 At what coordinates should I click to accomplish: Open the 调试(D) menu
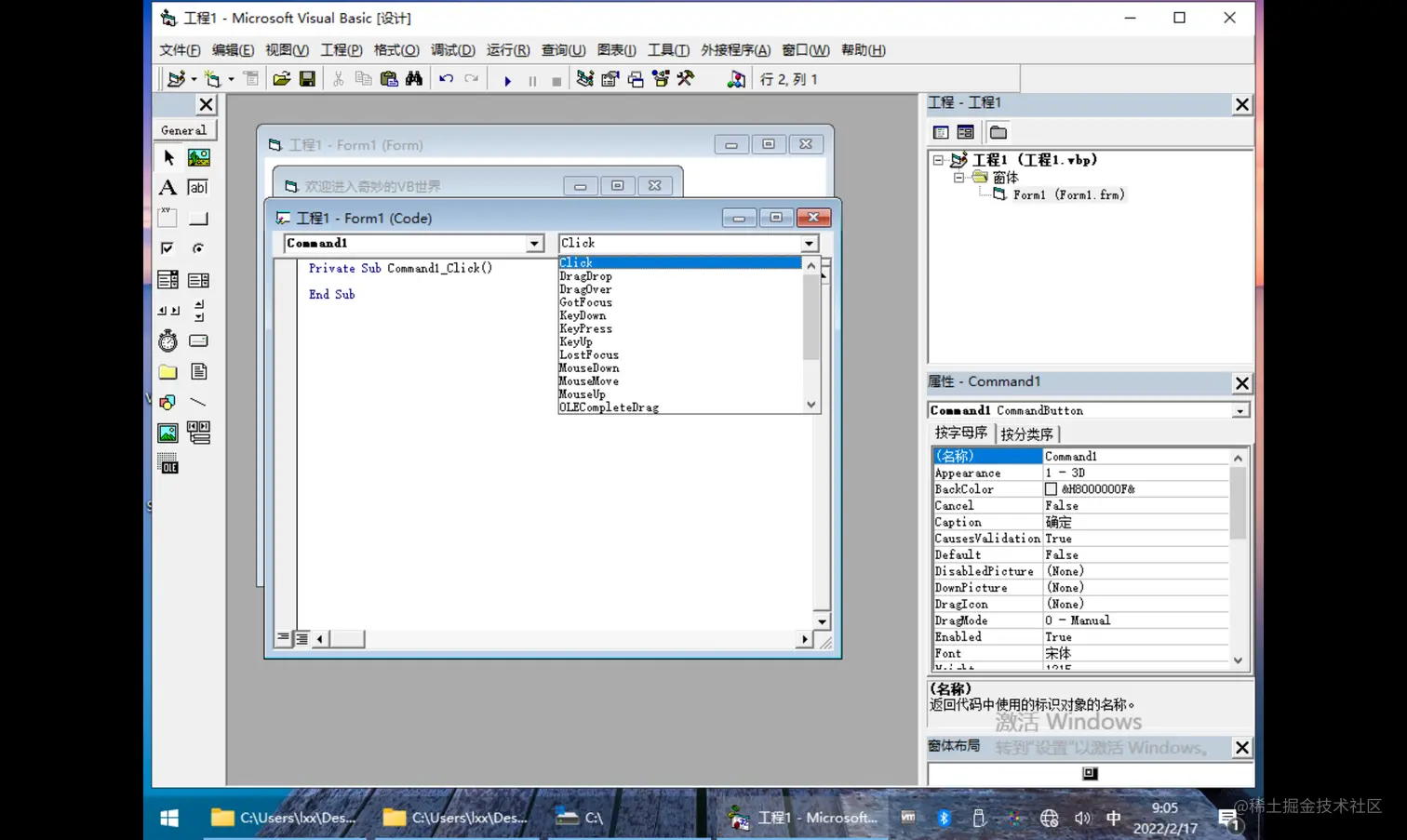pyautogui.click(x=453, y=50)
